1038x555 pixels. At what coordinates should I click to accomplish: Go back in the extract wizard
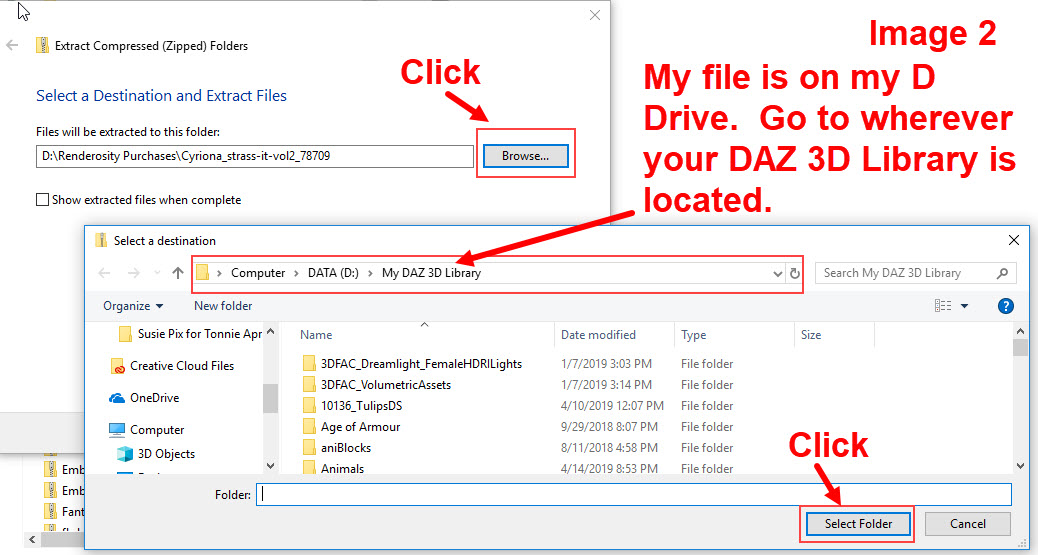13,46
